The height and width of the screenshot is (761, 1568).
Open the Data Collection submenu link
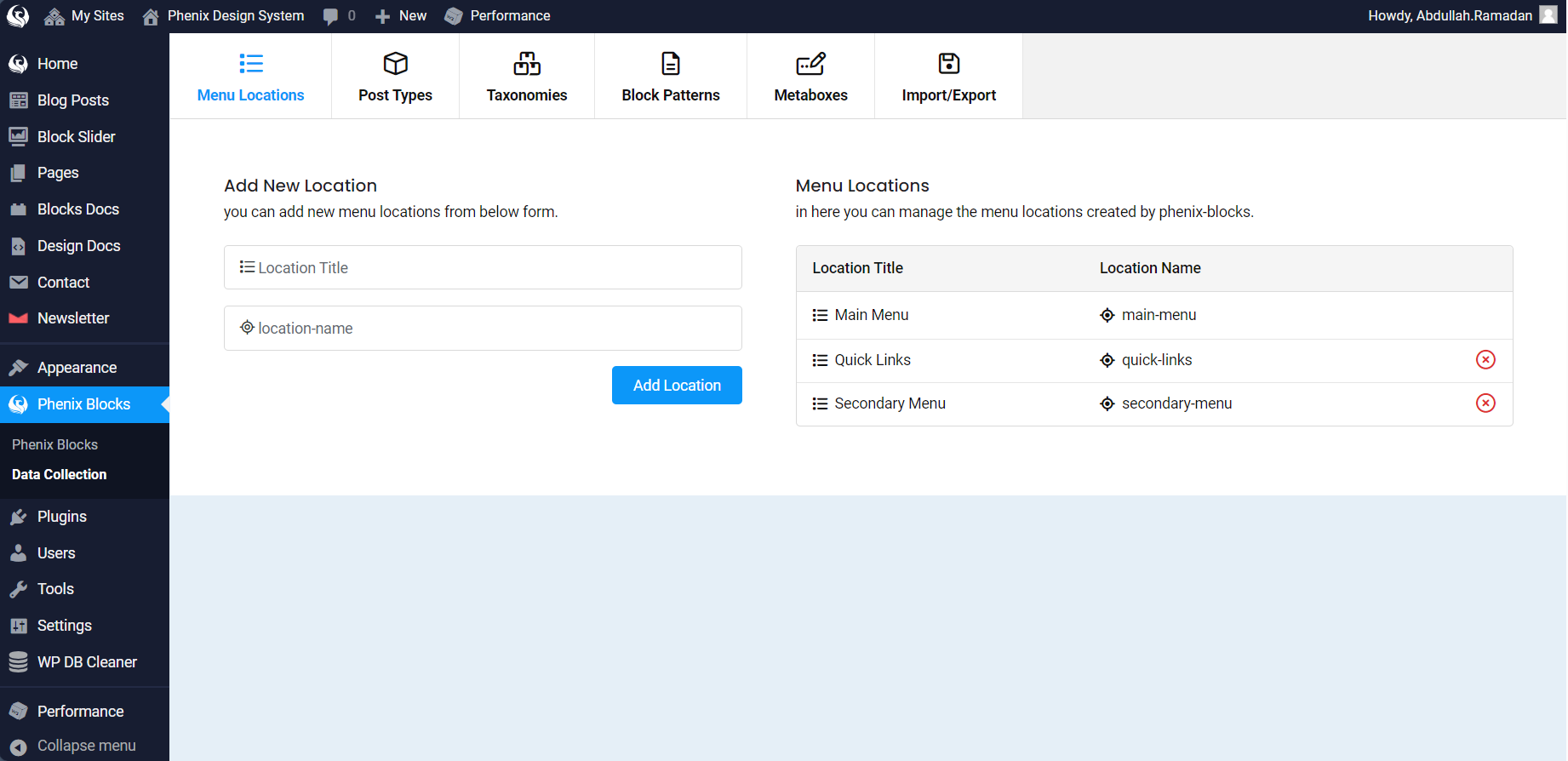click(x=60, y=474)
